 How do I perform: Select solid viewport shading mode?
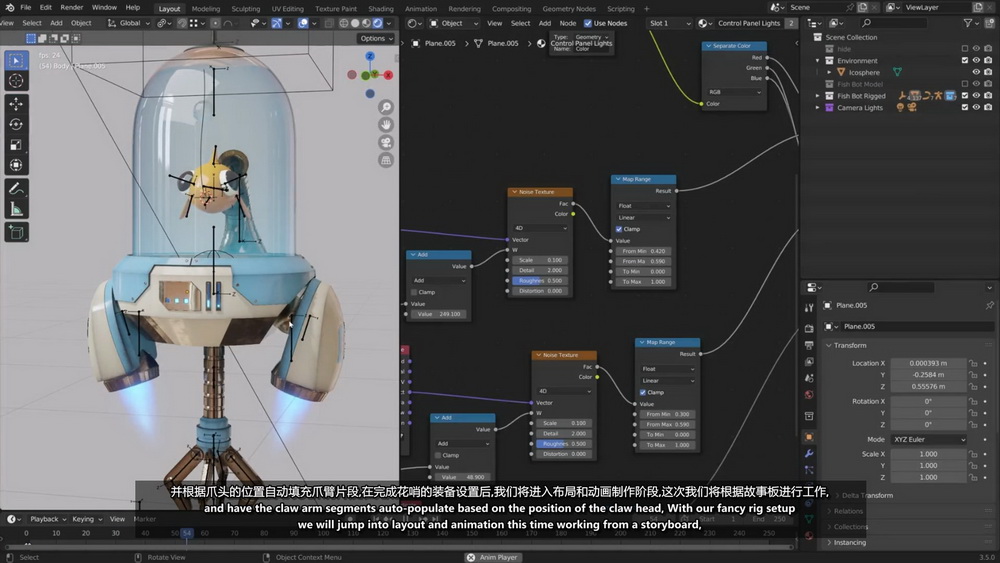click(355, 23)
